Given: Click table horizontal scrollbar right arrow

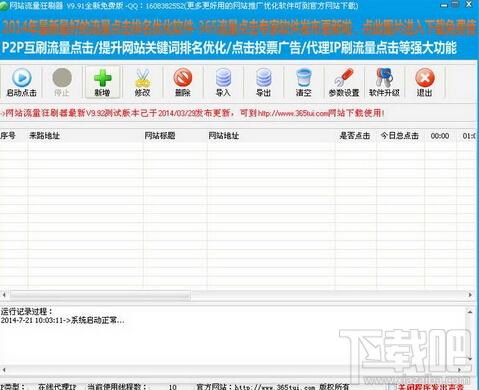Looking at the screenshot, I should point(470,295).
